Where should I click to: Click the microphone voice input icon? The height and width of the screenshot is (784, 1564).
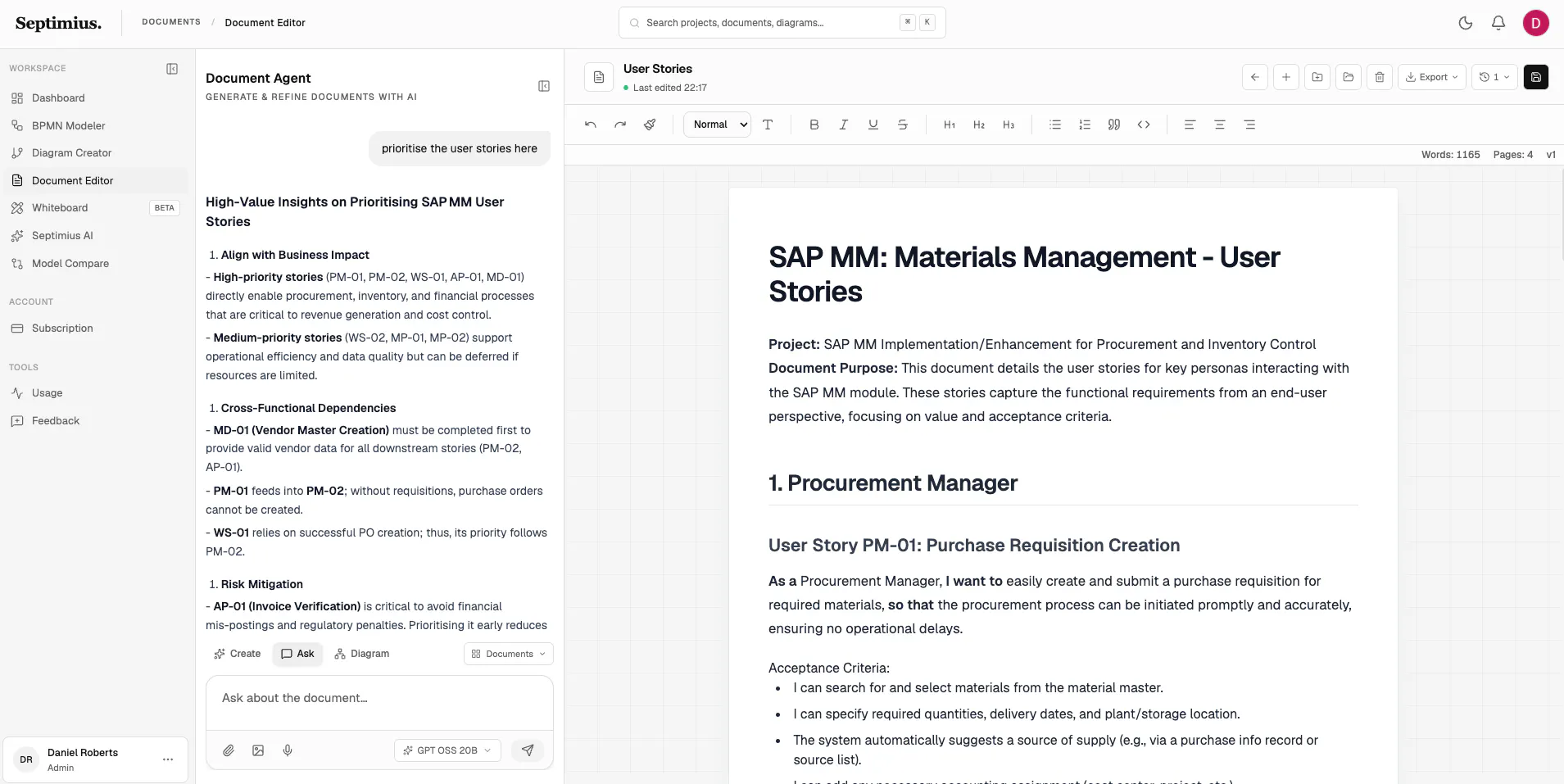click(x=288, y=750)
